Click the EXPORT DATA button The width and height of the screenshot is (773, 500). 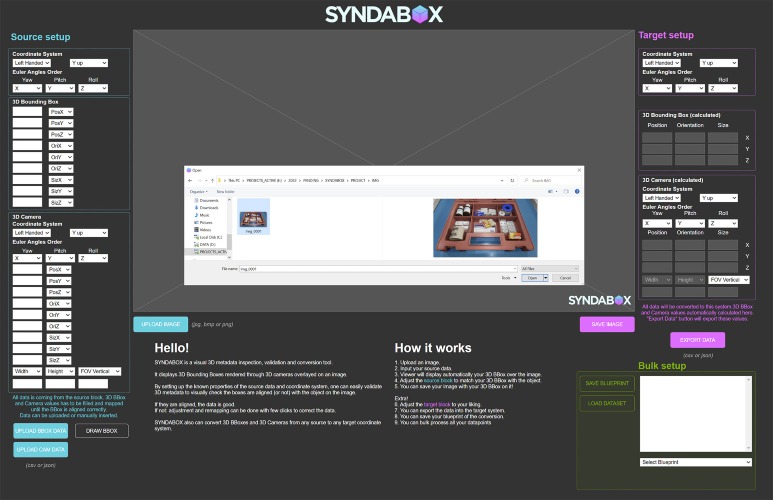point(697,340)
